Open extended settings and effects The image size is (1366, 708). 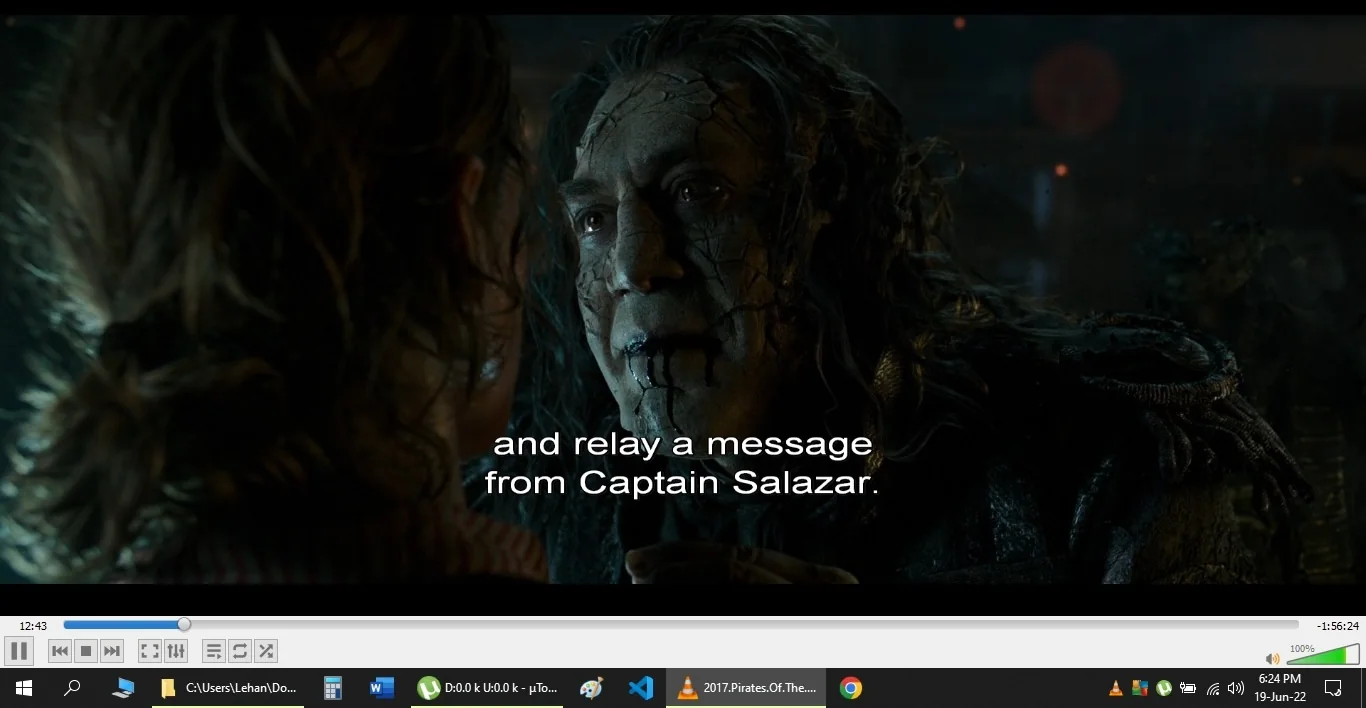coord(176,651)
